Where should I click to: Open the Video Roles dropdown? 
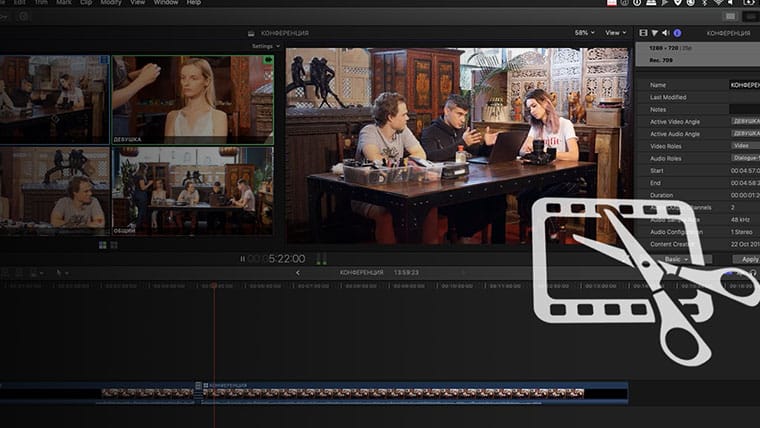[745, 145]
